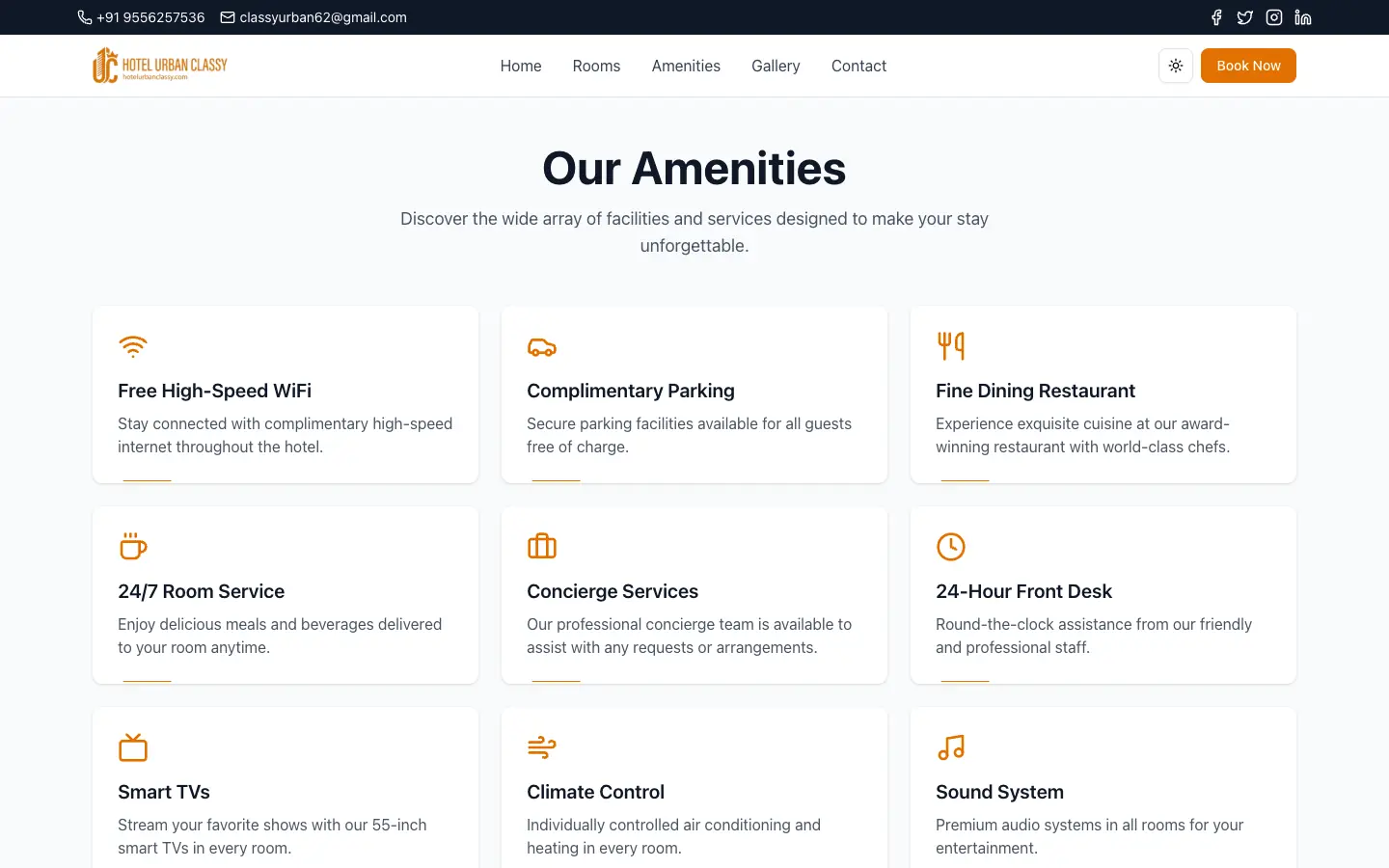This screenshot has height=868, width=1389.
Task: Toggle light/dark theme sun button
Action: tap(1176, 66)
